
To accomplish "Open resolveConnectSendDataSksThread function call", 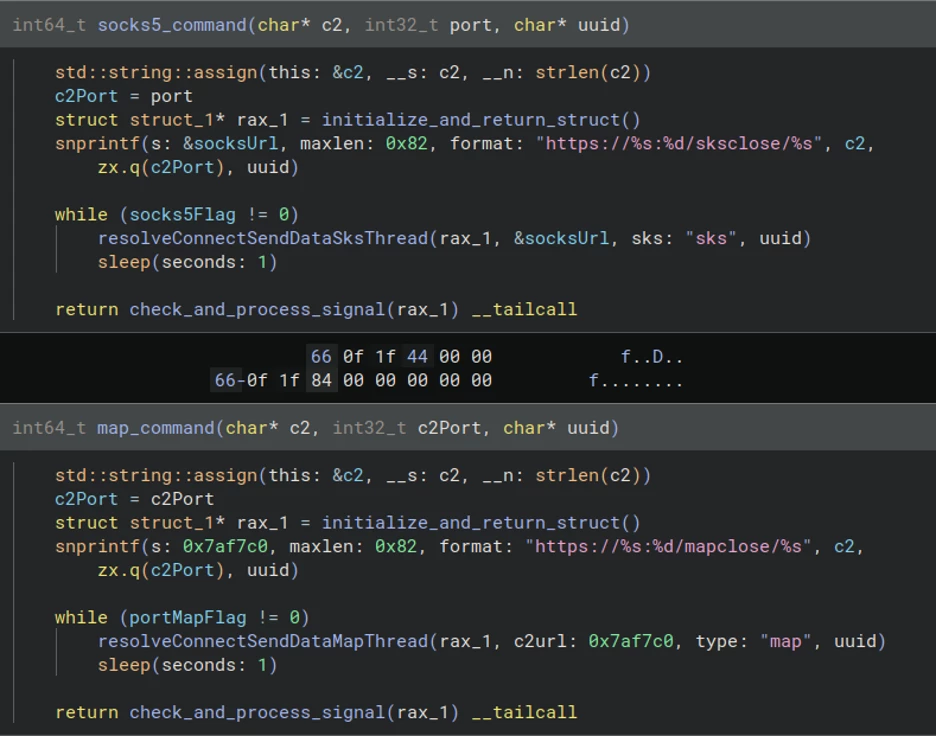I will 263,238.
